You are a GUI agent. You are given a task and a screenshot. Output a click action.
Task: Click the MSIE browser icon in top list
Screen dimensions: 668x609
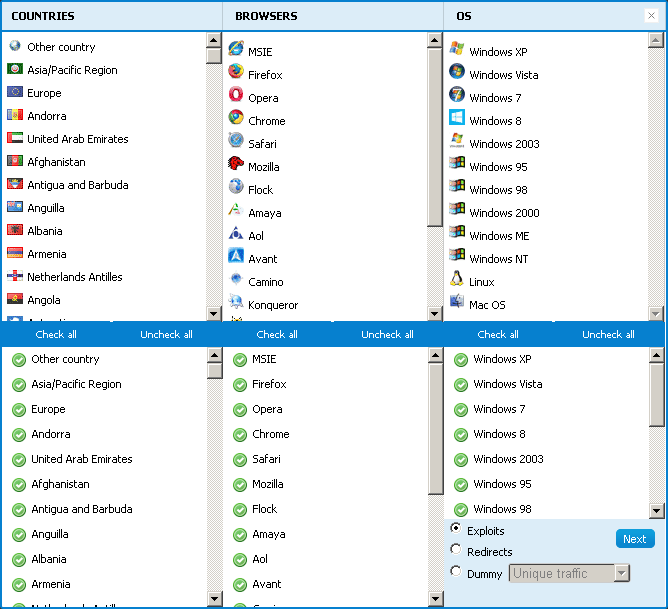click(x=236, y=48)
